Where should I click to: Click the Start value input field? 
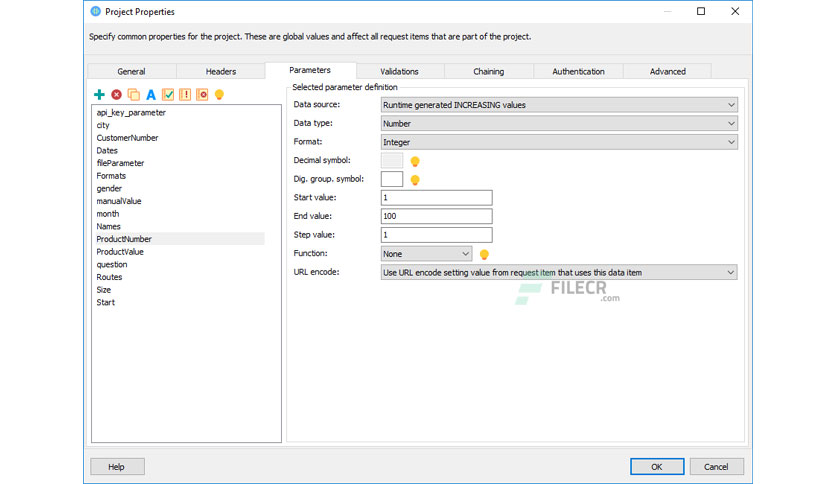[x=437, y=198]
